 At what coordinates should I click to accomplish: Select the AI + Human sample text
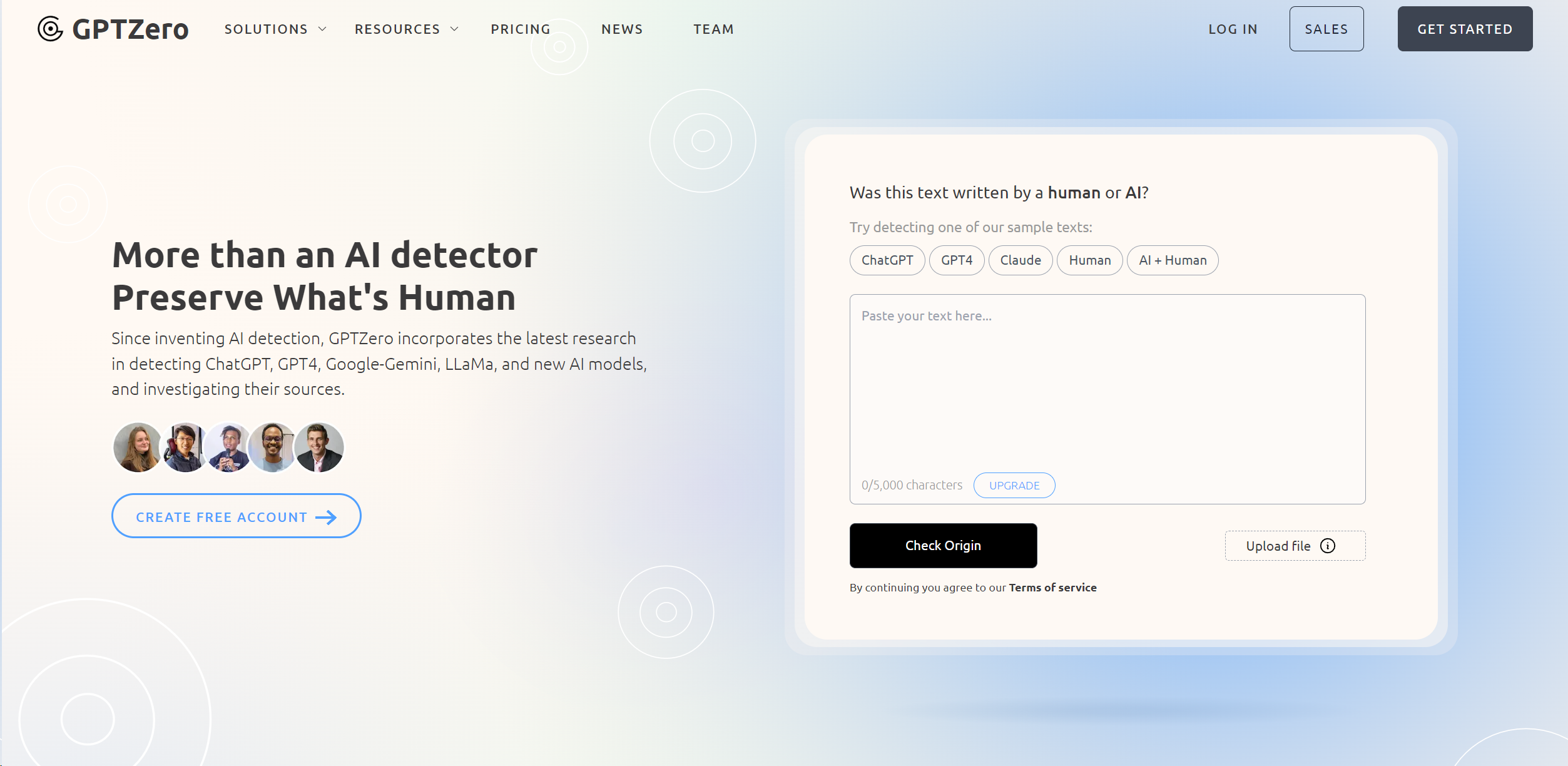pyautogui.click(x=1172, y=260)
